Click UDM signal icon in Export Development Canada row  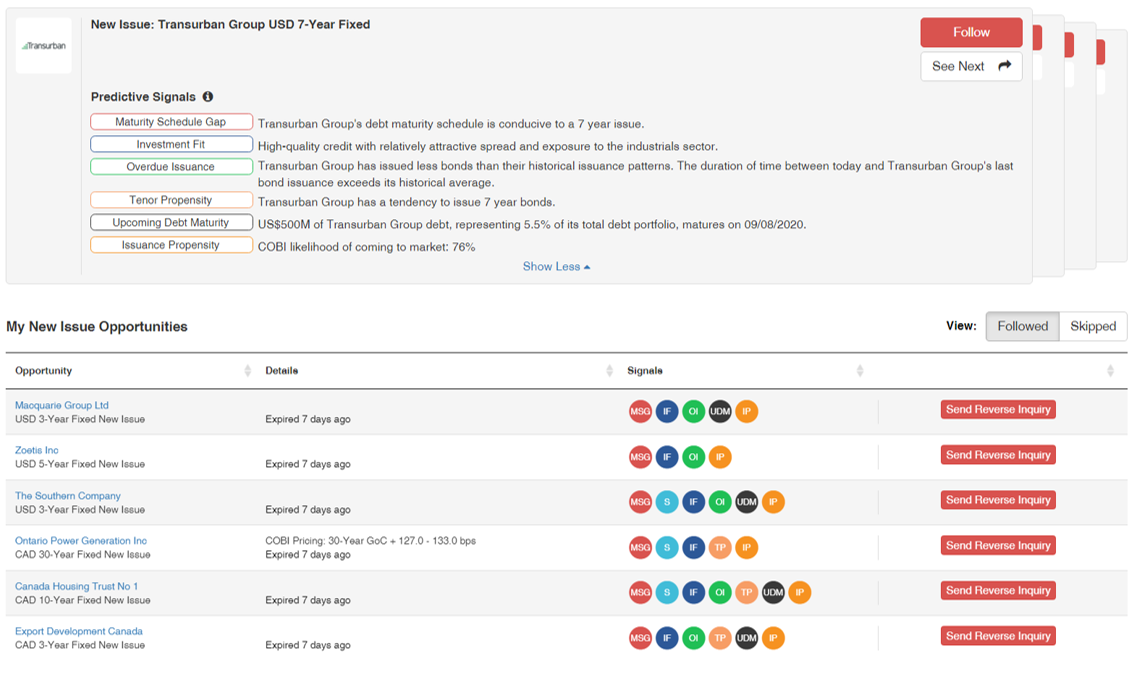[747, 638]
